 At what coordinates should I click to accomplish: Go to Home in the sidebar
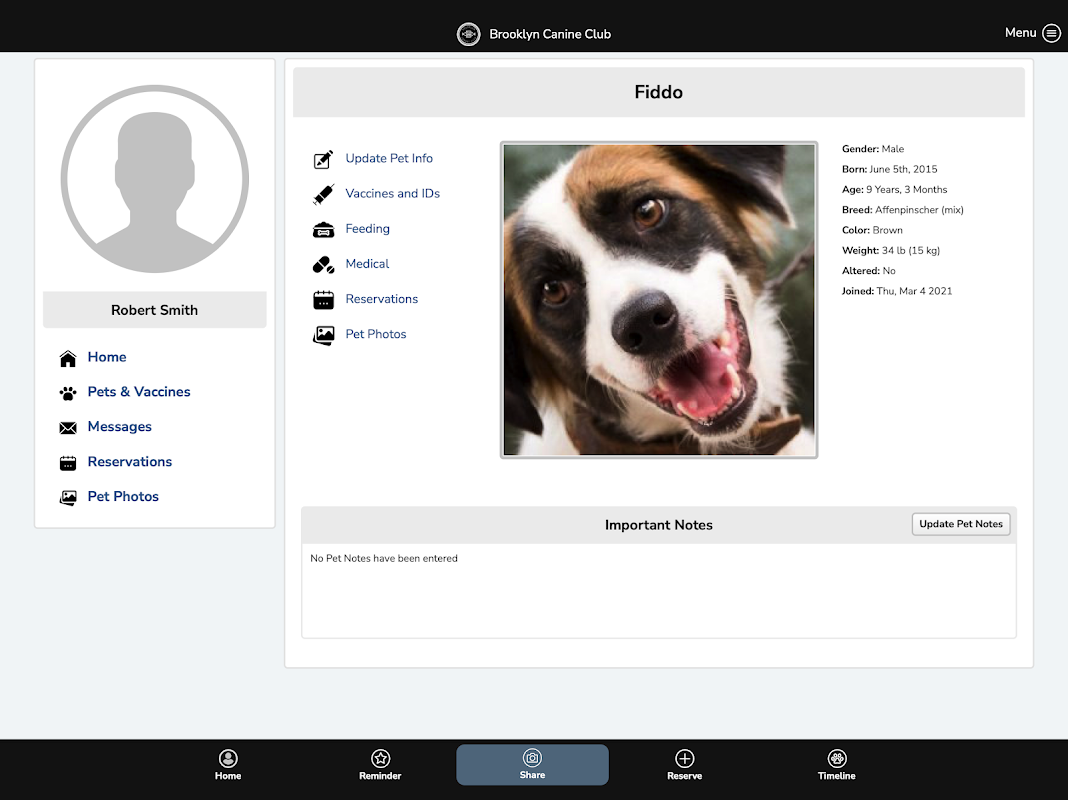(107, 357)
